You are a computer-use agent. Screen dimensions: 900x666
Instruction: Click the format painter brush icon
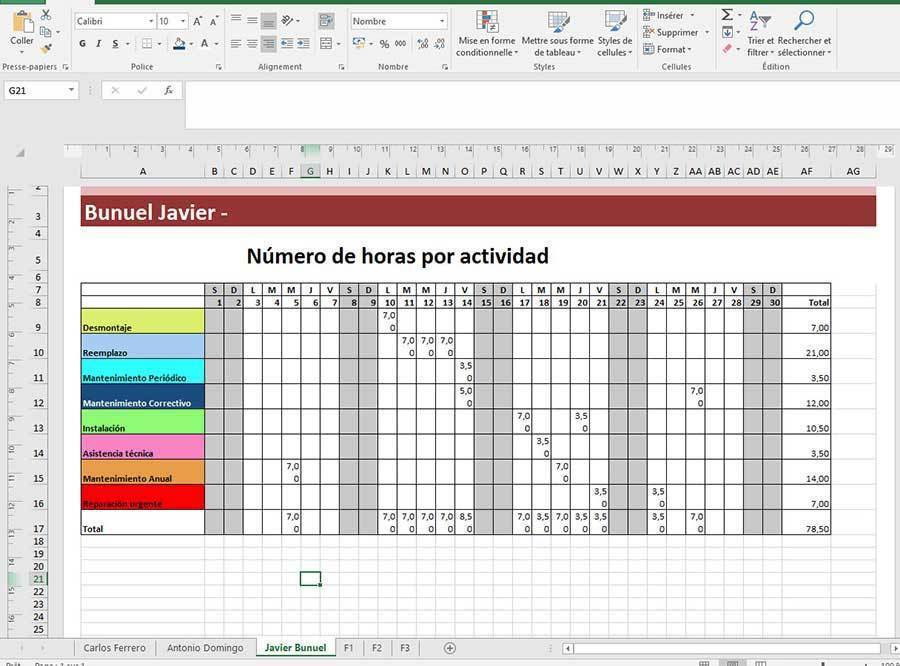click(x=46, y=49)
